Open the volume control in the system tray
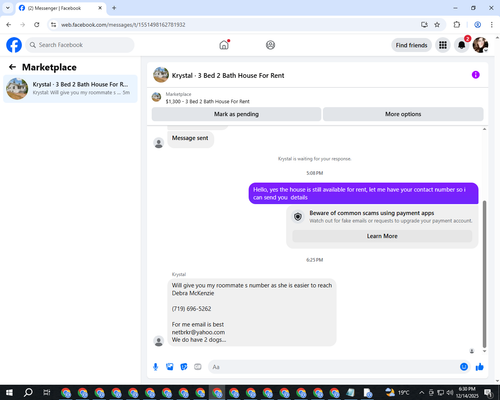Image resolution: width=500 pixels, height=400 pixels. tap(450, 392)
